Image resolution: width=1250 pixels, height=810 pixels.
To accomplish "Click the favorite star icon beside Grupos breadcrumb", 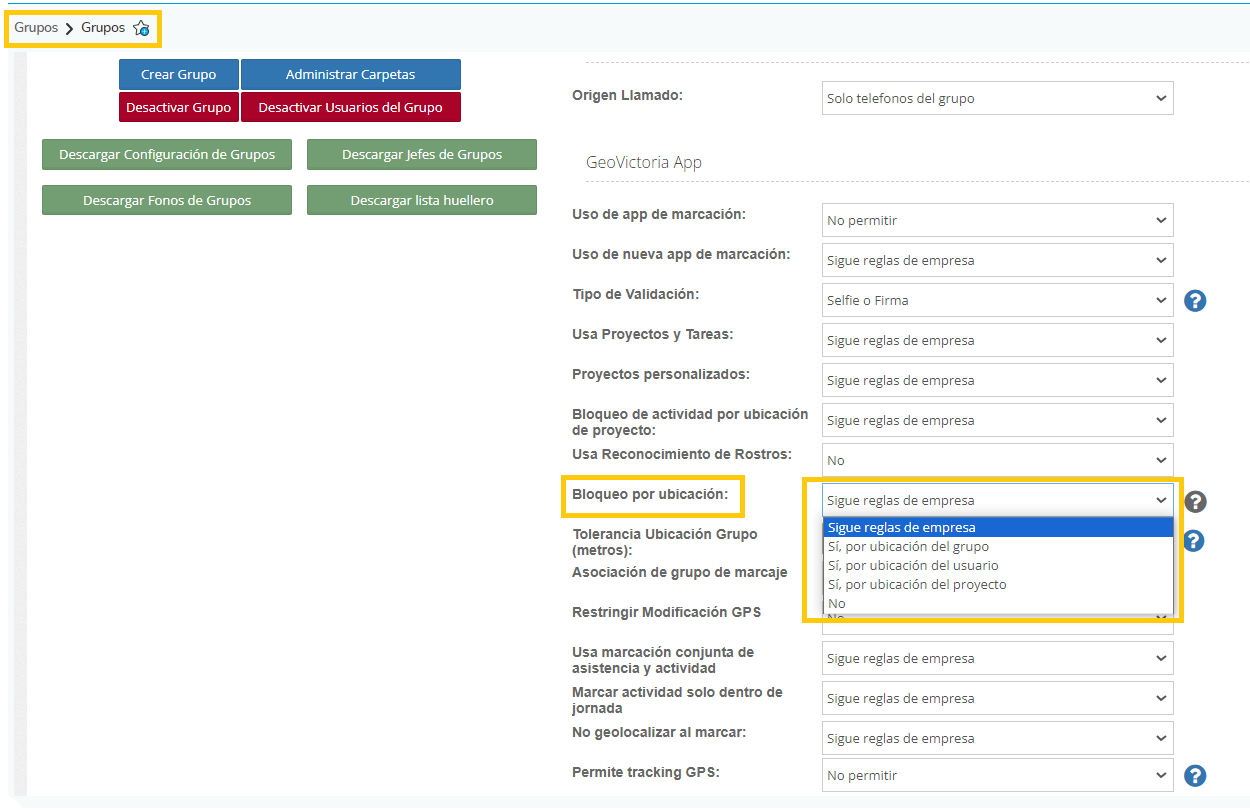I will tap(141, 29).
